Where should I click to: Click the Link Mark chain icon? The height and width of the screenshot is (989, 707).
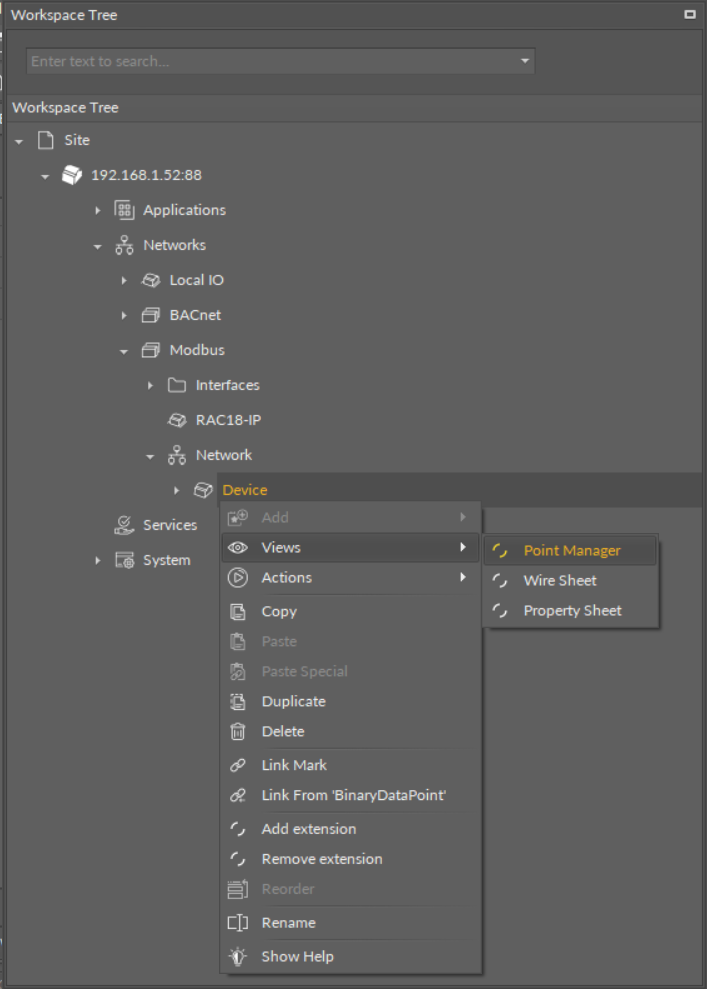(238, 765)
